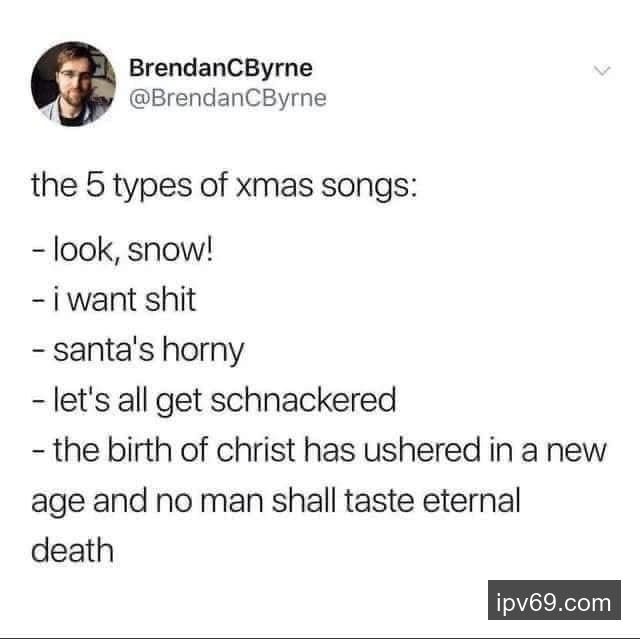Screen dimensions: 640x639
Task: Click the line "age and no man shall taste eternal"
Action: click(276, 501)
